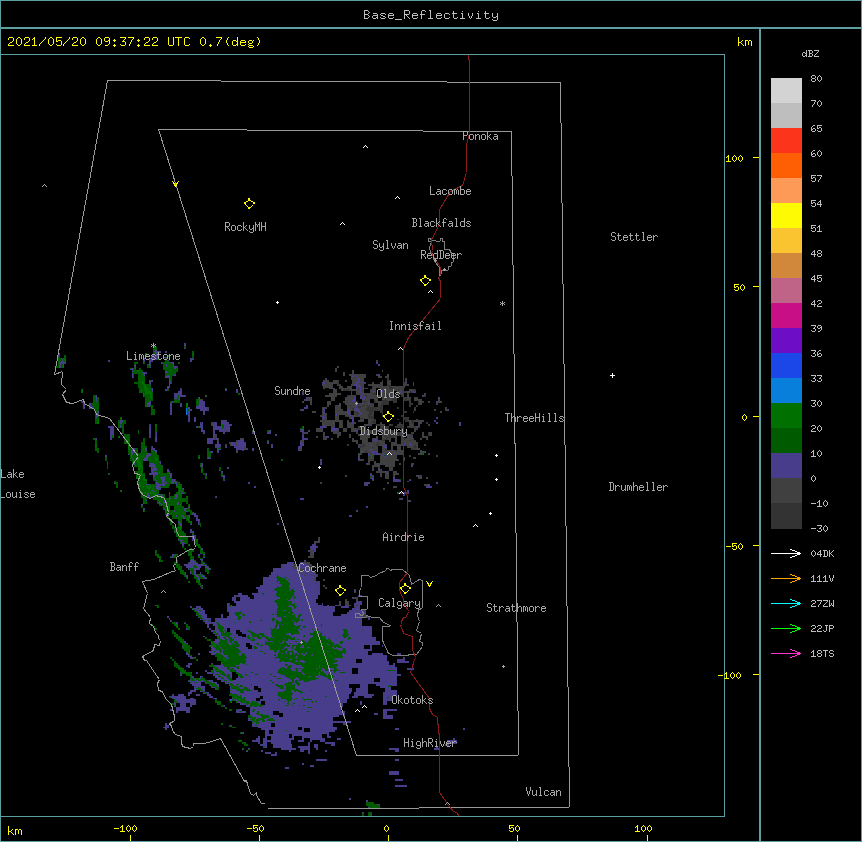
Task: Click the white plus marker north of Drumheller
Action: (612, 375)
